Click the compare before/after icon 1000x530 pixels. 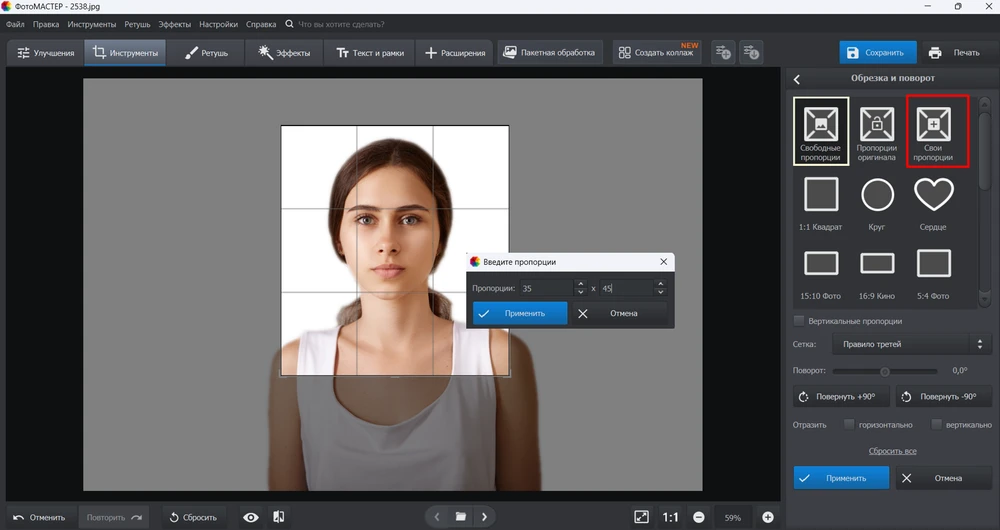click(278, 517)
